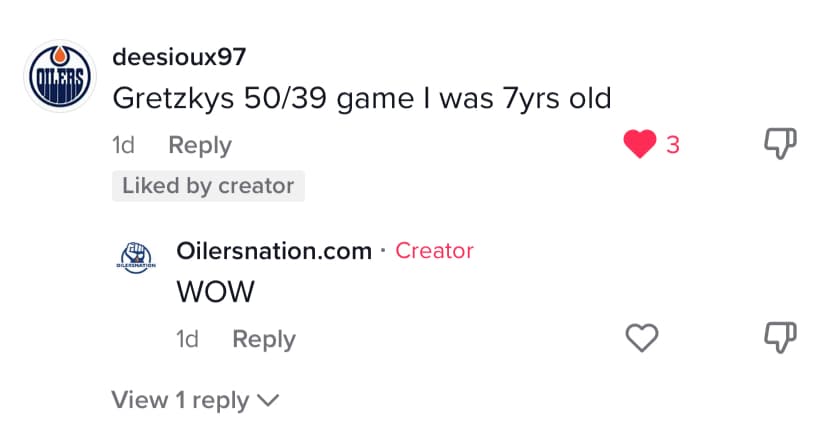Select the WOW reply text

215,292
